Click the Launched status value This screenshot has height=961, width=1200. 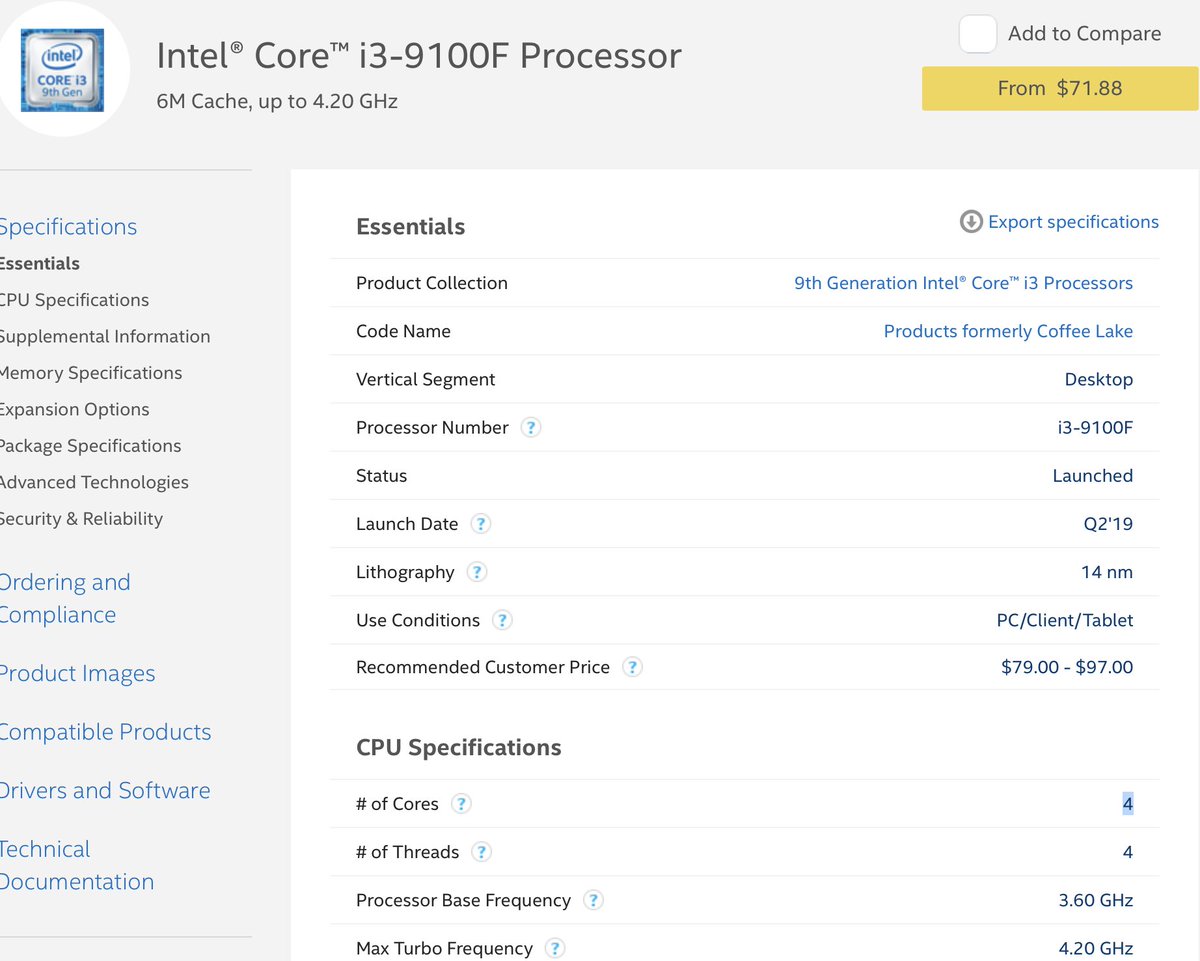tap(1093, 476)
